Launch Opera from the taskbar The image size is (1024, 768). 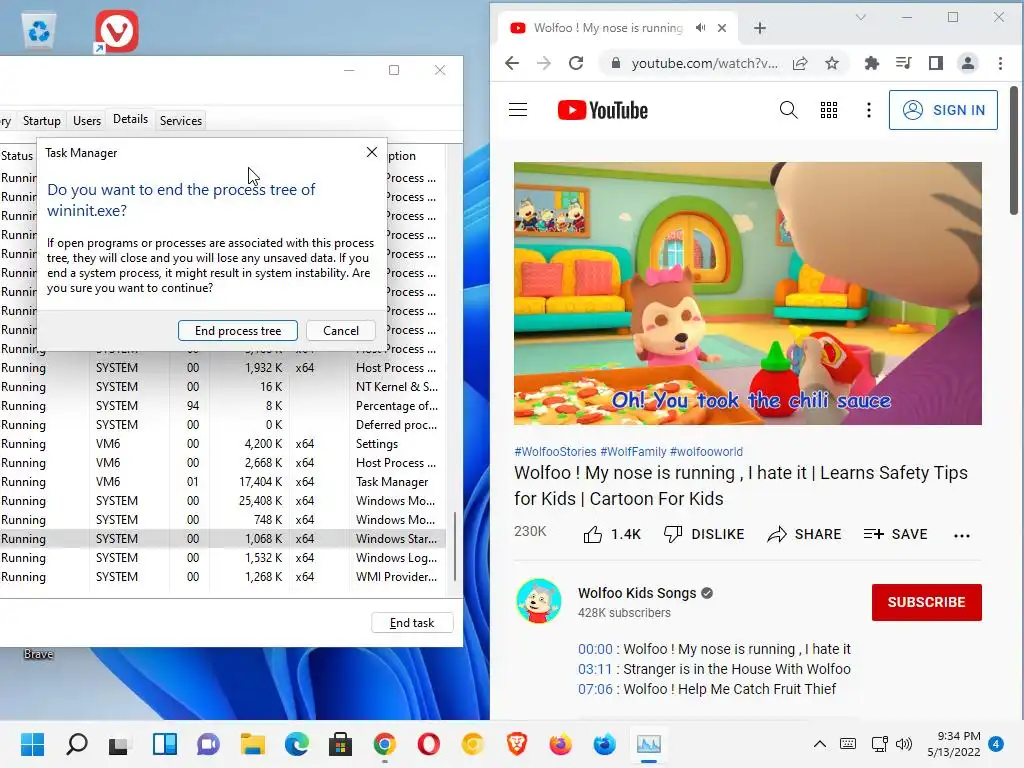[428, 744]
